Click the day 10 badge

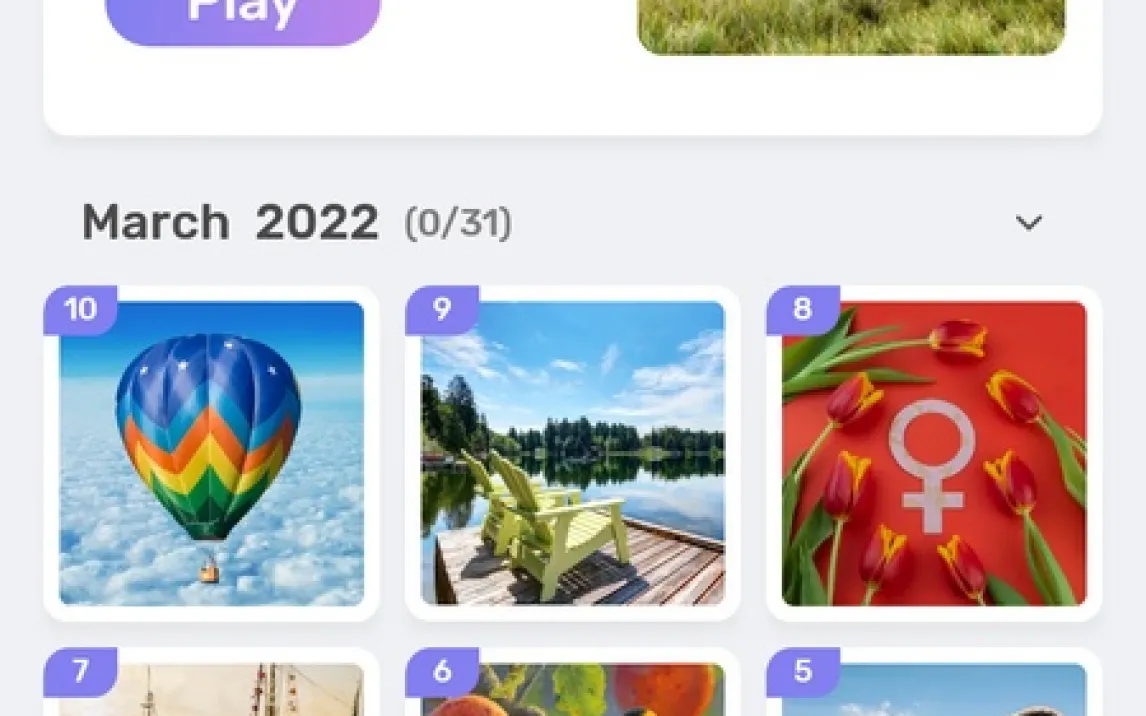point(80,310)
